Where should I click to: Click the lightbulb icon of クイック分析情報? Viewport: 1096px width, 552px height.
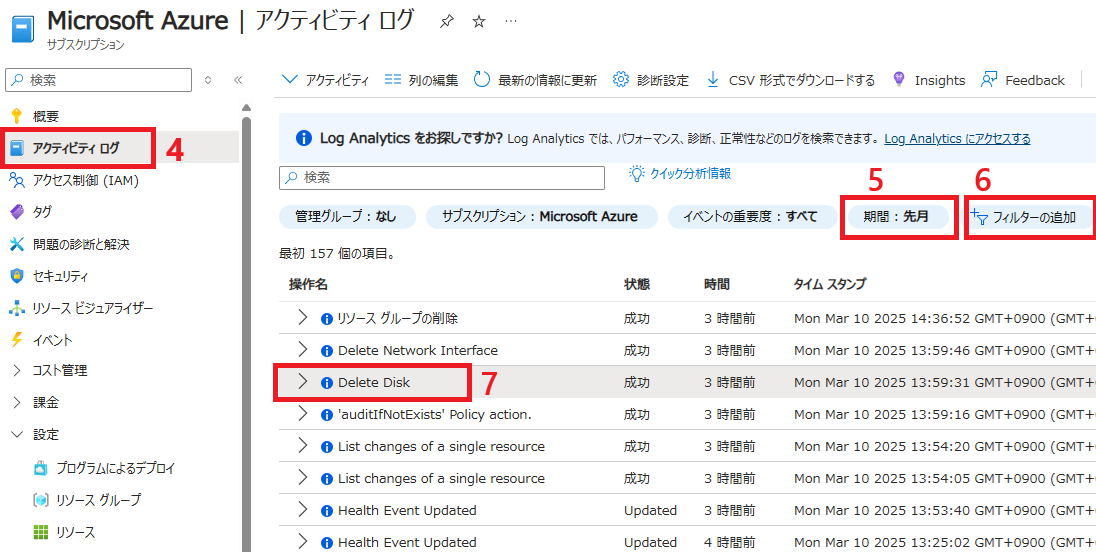[x=636, y=173]
